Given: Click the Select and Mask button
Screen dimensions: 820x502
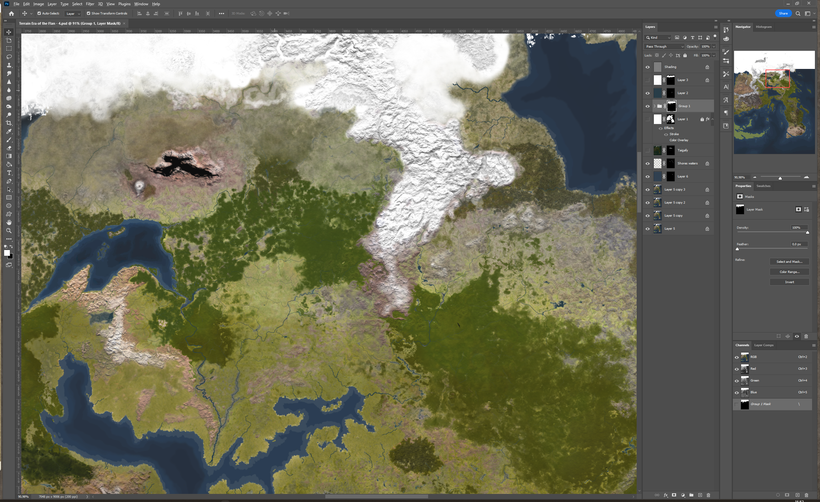Looking at the screenshot, I should click(789, 261).
